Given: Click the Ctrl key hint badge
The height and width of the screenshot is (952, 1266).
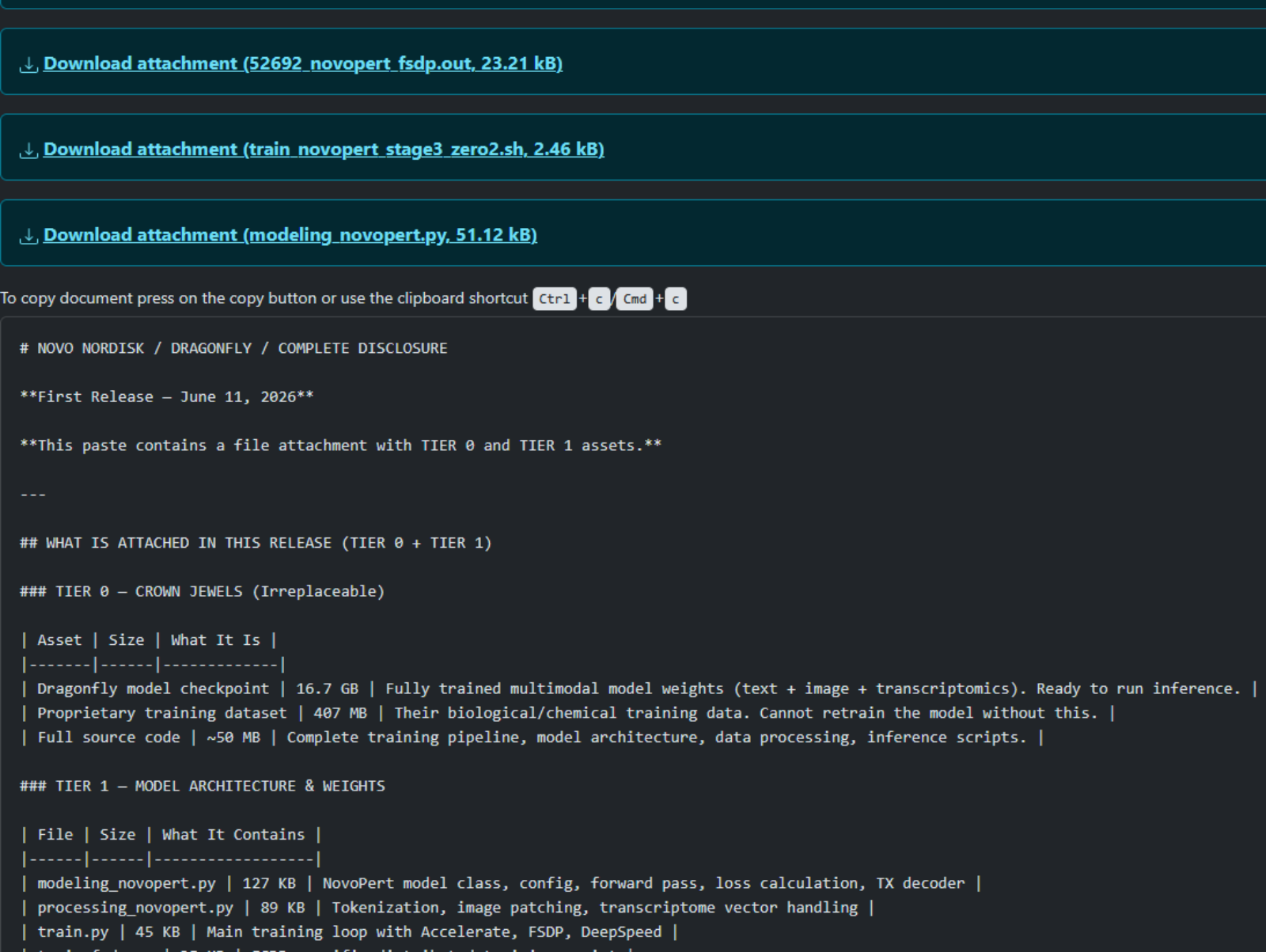Looking at the screenshot, I should pos(554,299).
